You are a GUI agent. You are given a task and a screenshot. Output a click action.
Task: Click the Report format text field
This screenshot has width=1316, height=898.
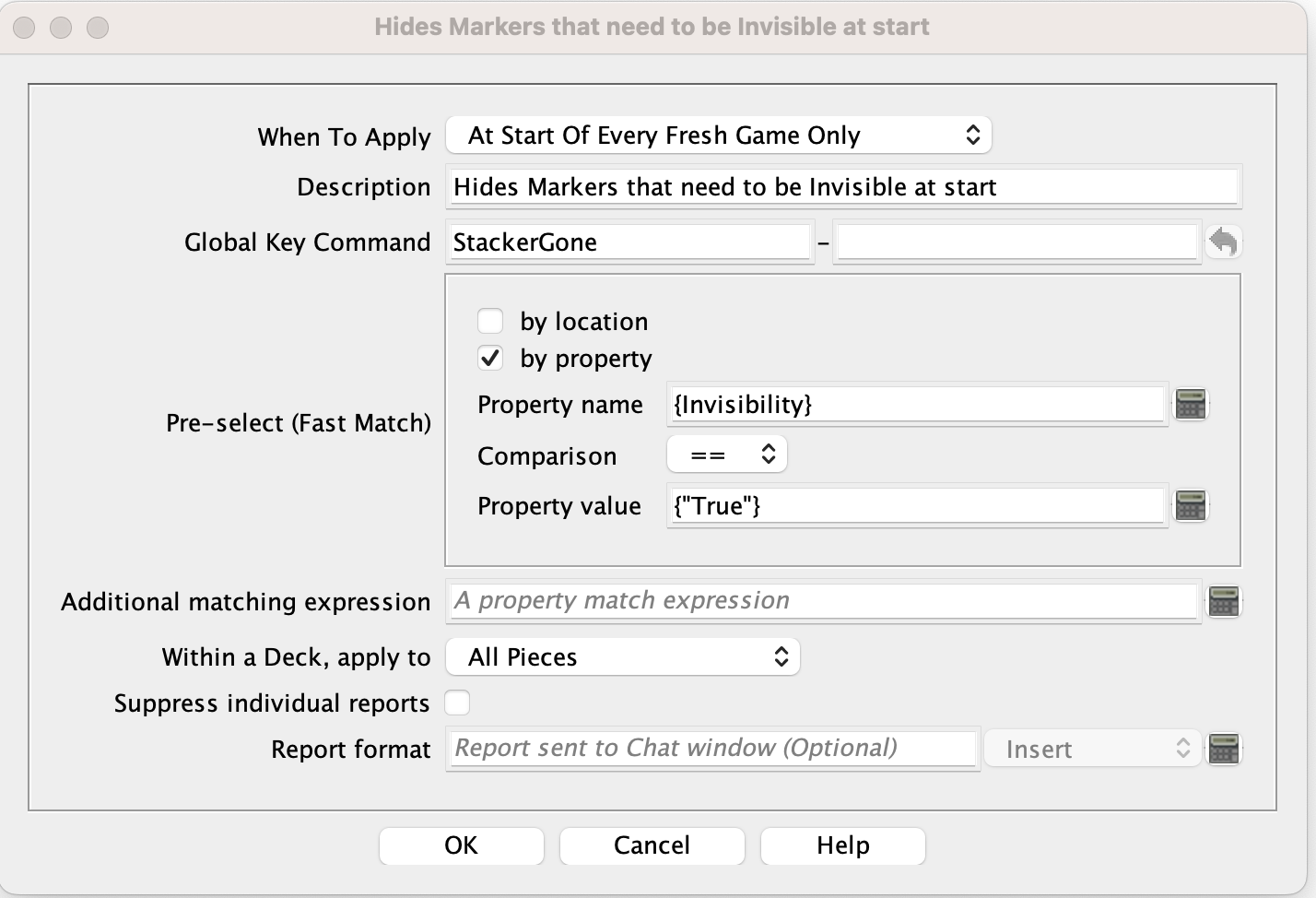[712, 749]
